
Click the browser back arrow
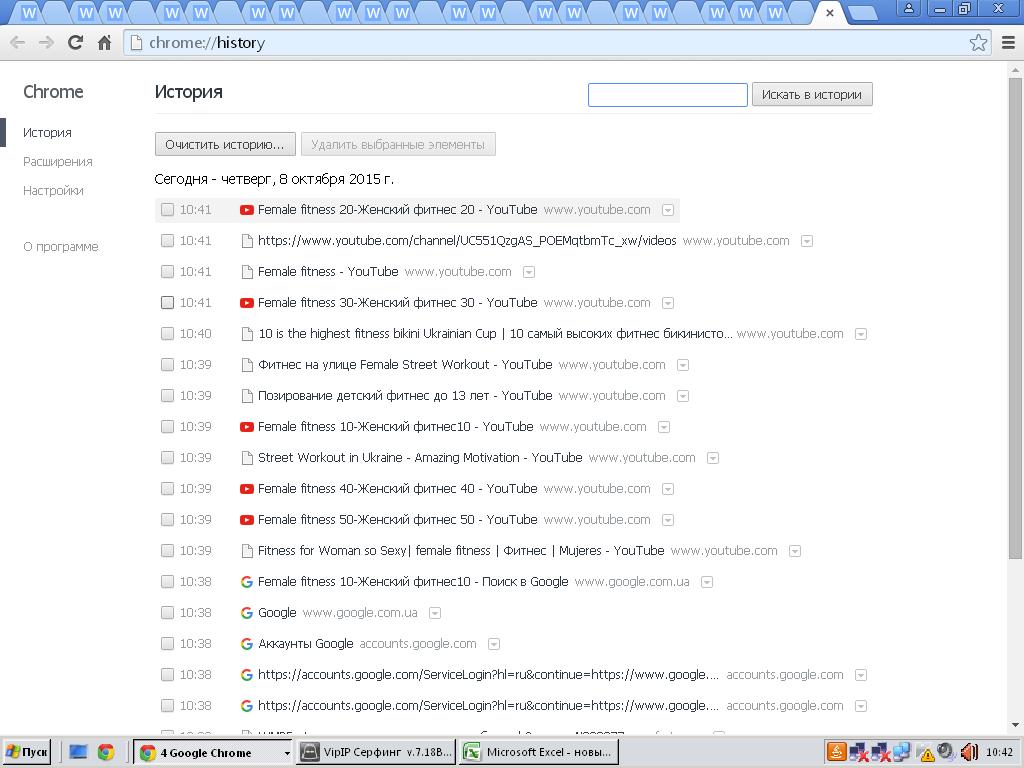(x=18, y=43)
